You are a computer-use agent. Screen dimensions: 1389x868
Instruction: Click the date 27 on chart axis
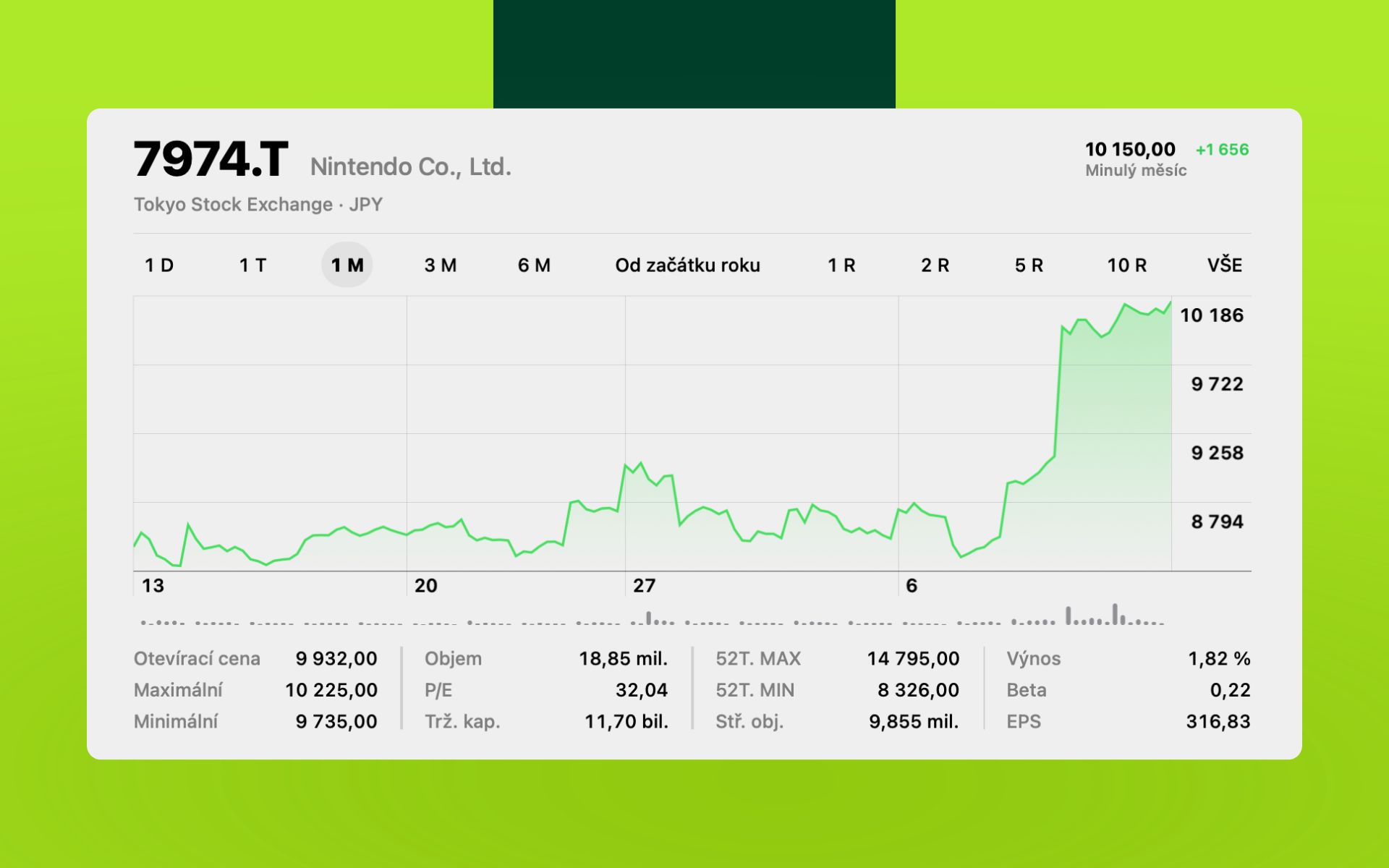[644, 586]
